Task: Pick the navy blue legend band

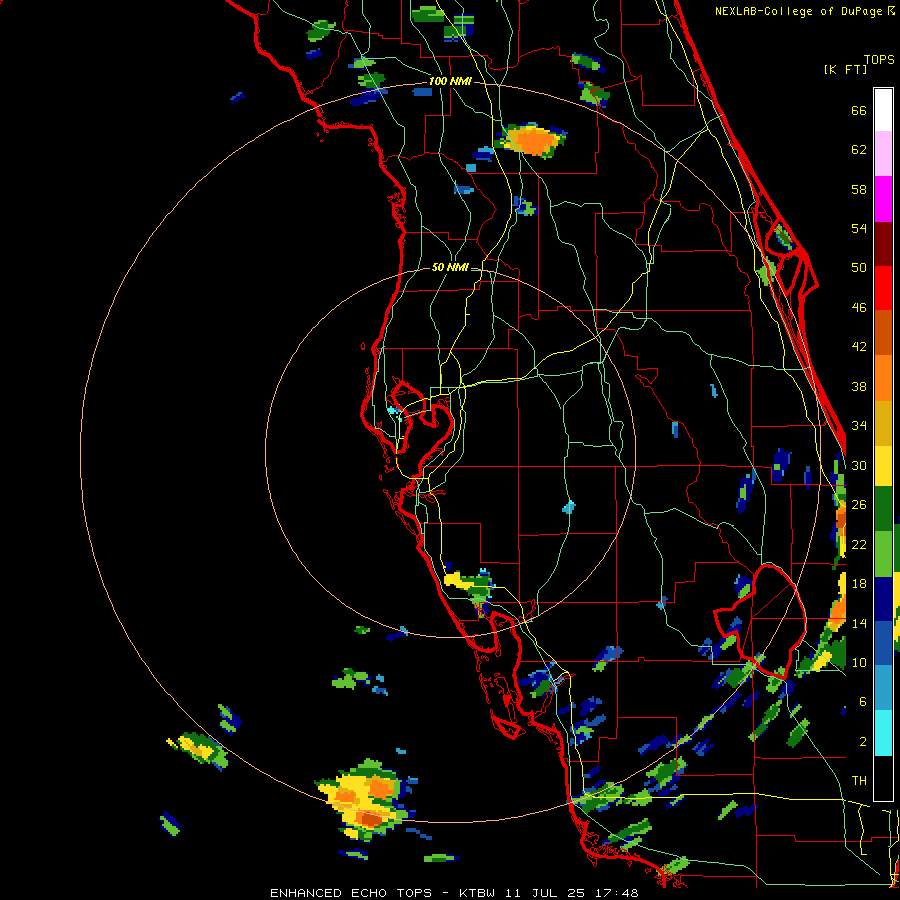Action: coord(883,599)
